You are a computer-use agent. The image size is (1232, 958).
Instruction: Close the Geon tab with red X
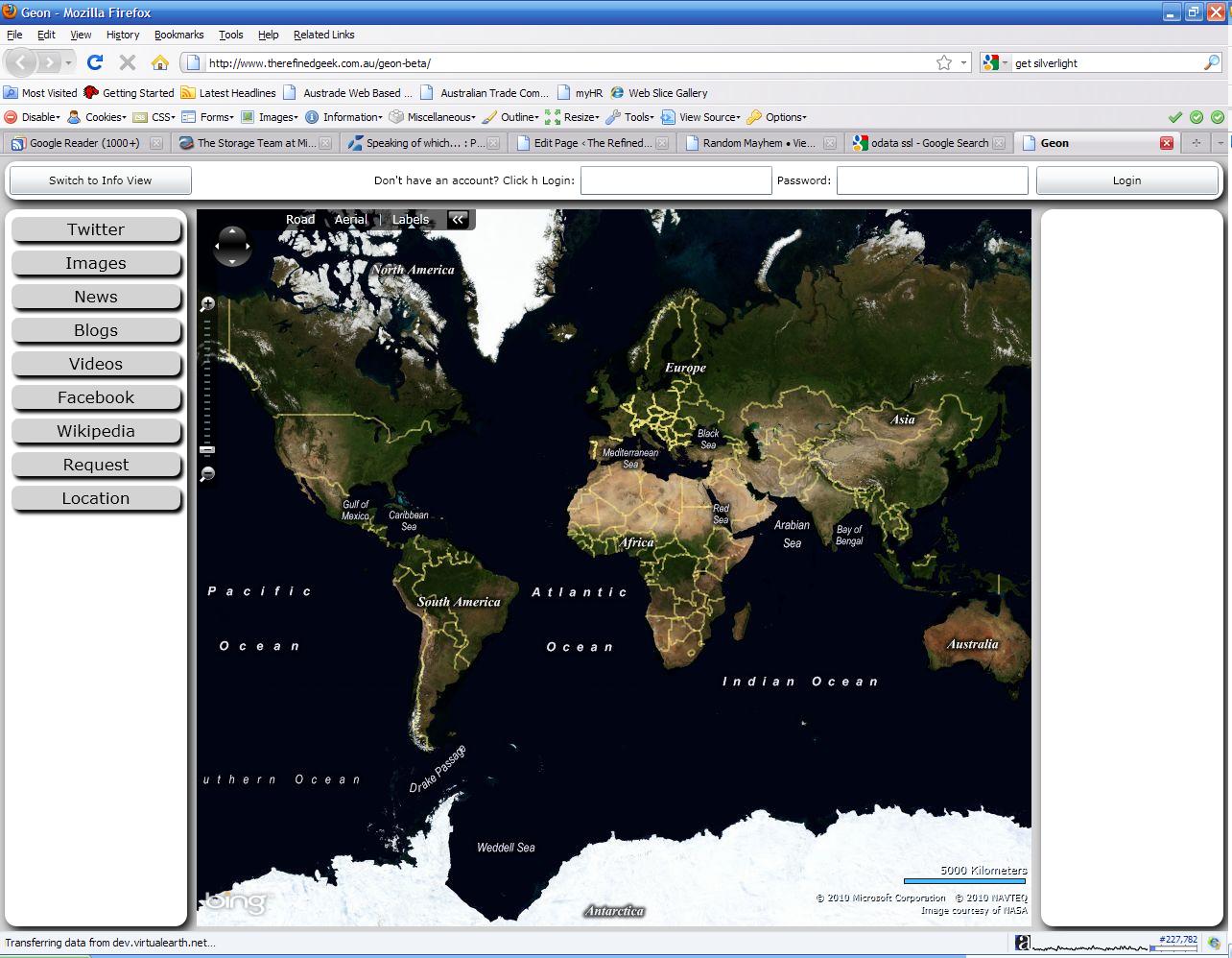pos(1167,143)
